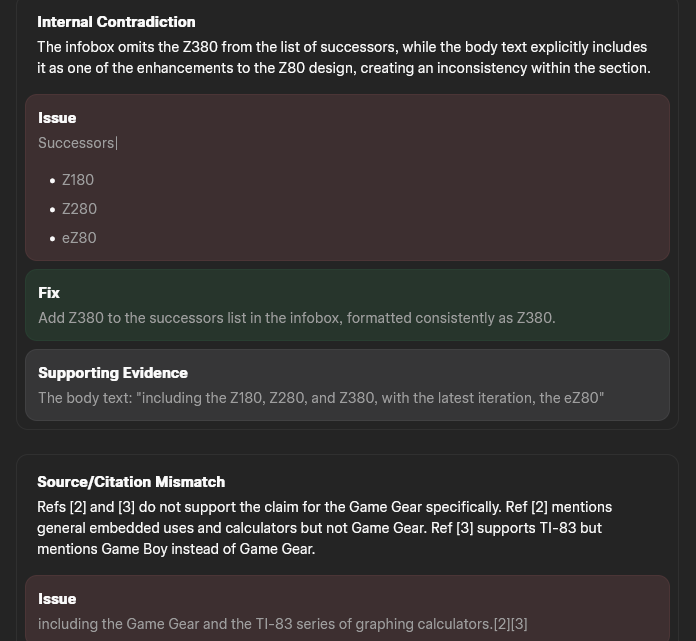This screenshot has height=641, width=696.
Task: Click the body text quote under Supporting Evidence
Action: (320, 398)
